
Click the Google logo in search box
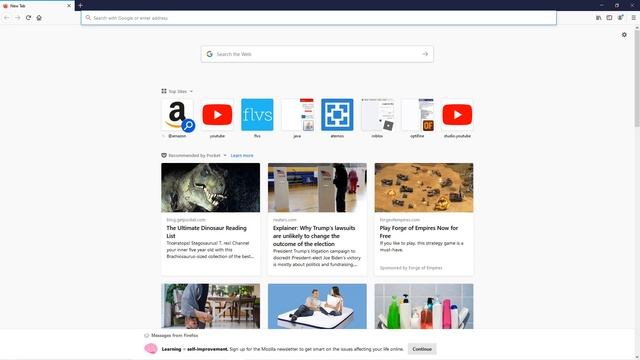pyautogui.click(x=209, y=54)
